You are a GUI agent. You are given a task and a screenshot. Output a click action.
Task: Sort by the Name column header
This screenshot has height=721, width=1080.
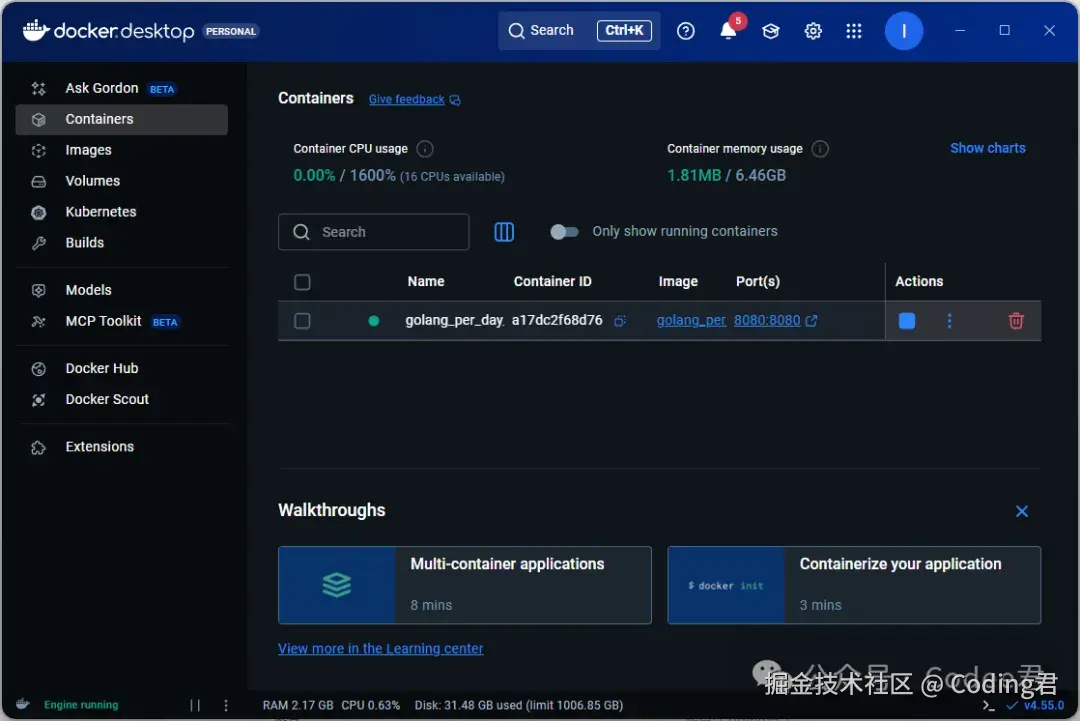tap(426, 282)
